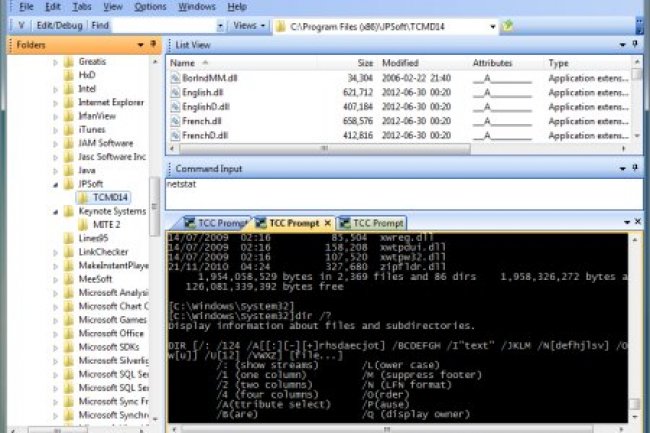Select the English.dll file
The image size is (650, 433).
[203, 92]
